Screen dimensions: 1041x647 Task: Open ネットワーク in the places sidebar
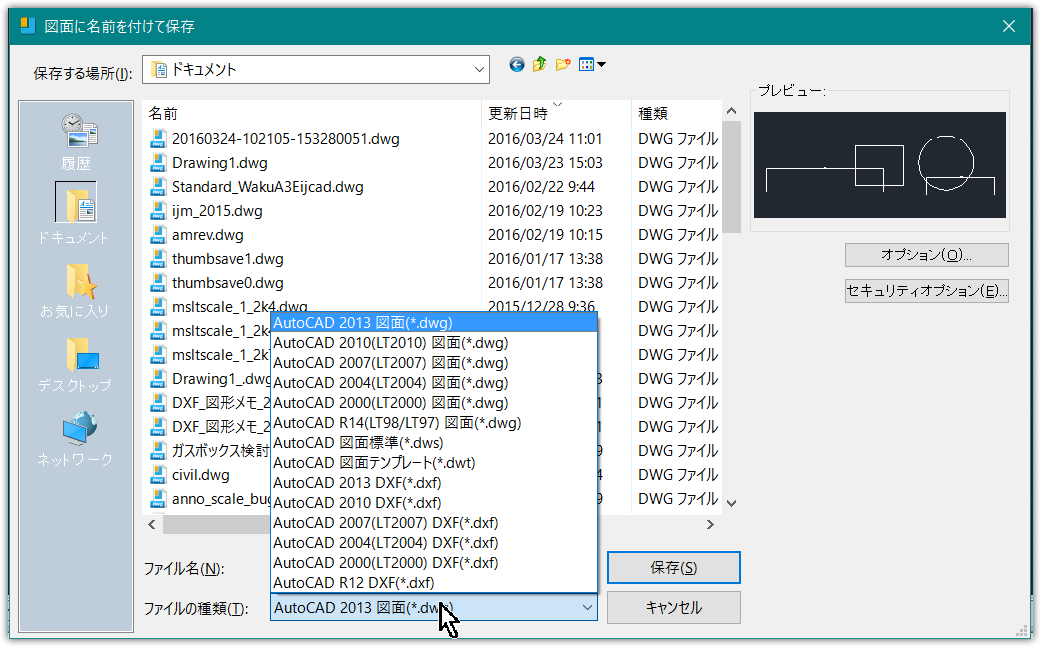point(74,439)
